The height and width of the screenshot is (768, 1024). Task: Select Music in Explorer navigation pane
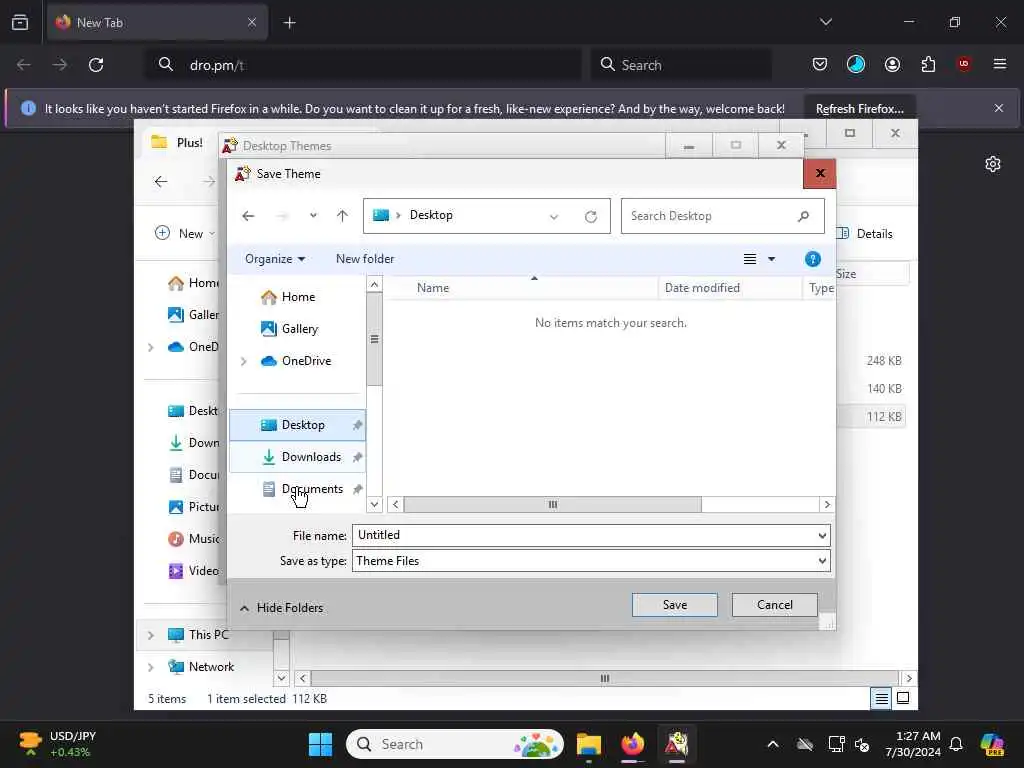[x=194, y=539]
